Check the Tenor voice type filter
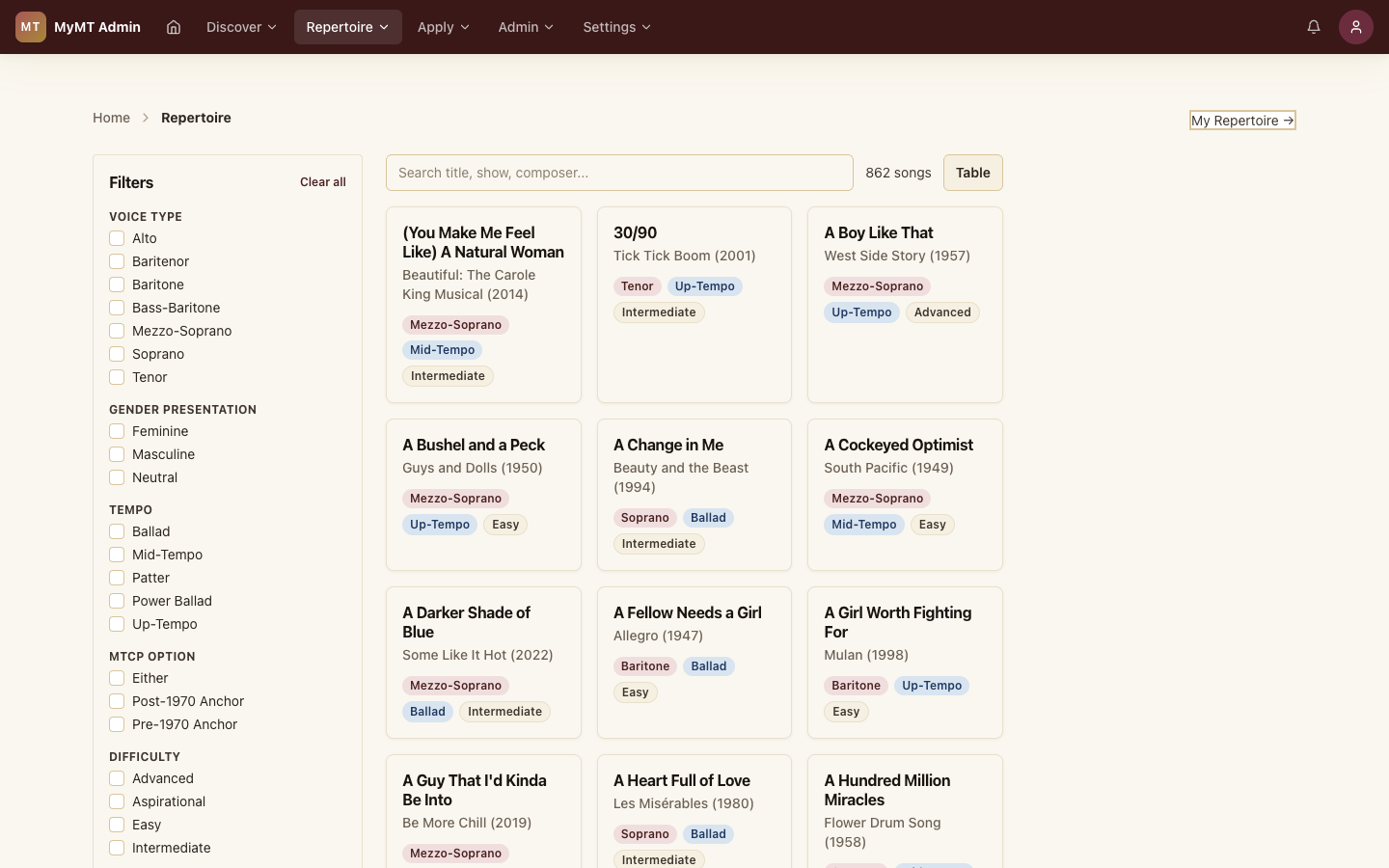The width and height of the screenshot is (1389, 868). coord(117,377)
